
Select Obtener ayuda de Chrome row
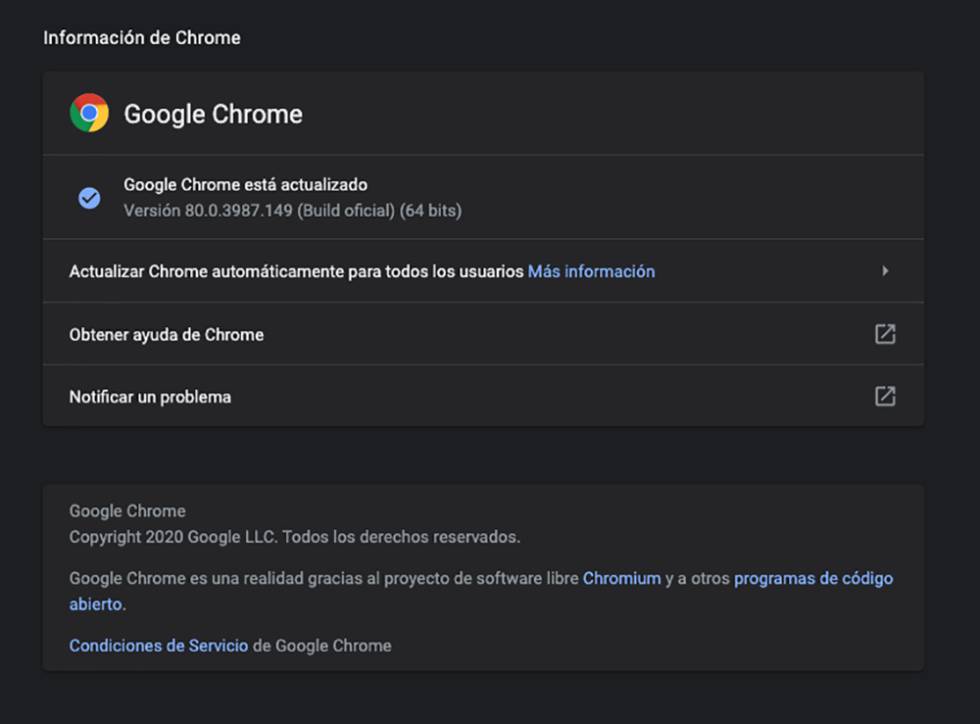pyautogui.click(x=483, y=334)
